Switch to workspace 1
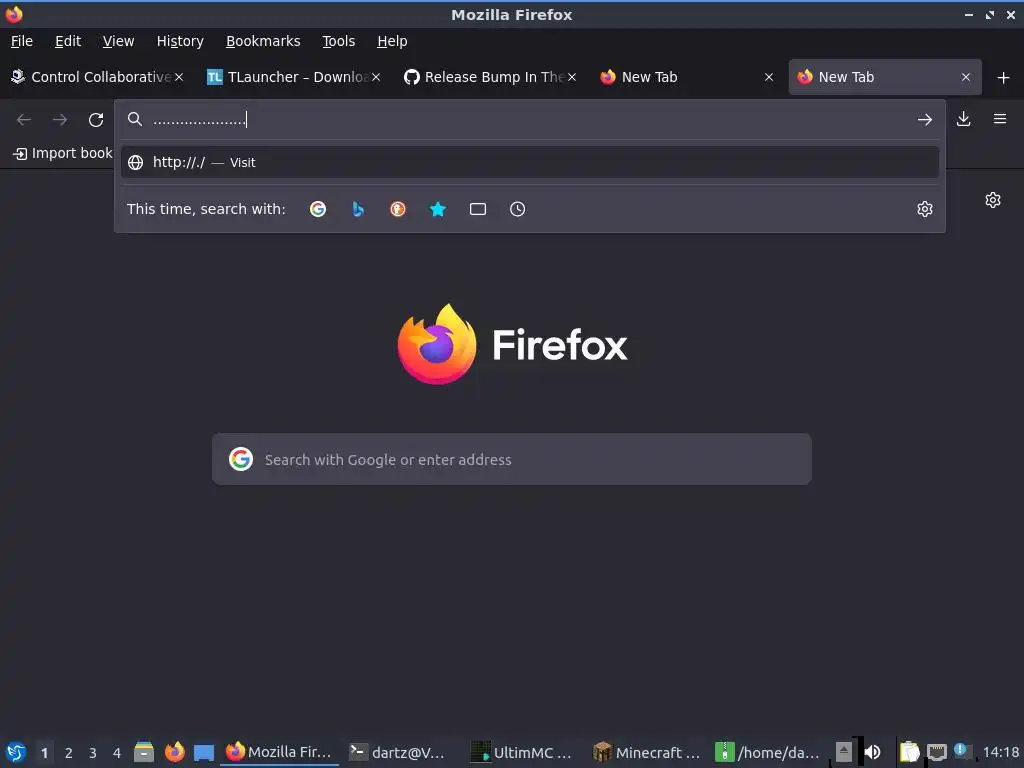The image size is (1024, 768). [44, 753]
